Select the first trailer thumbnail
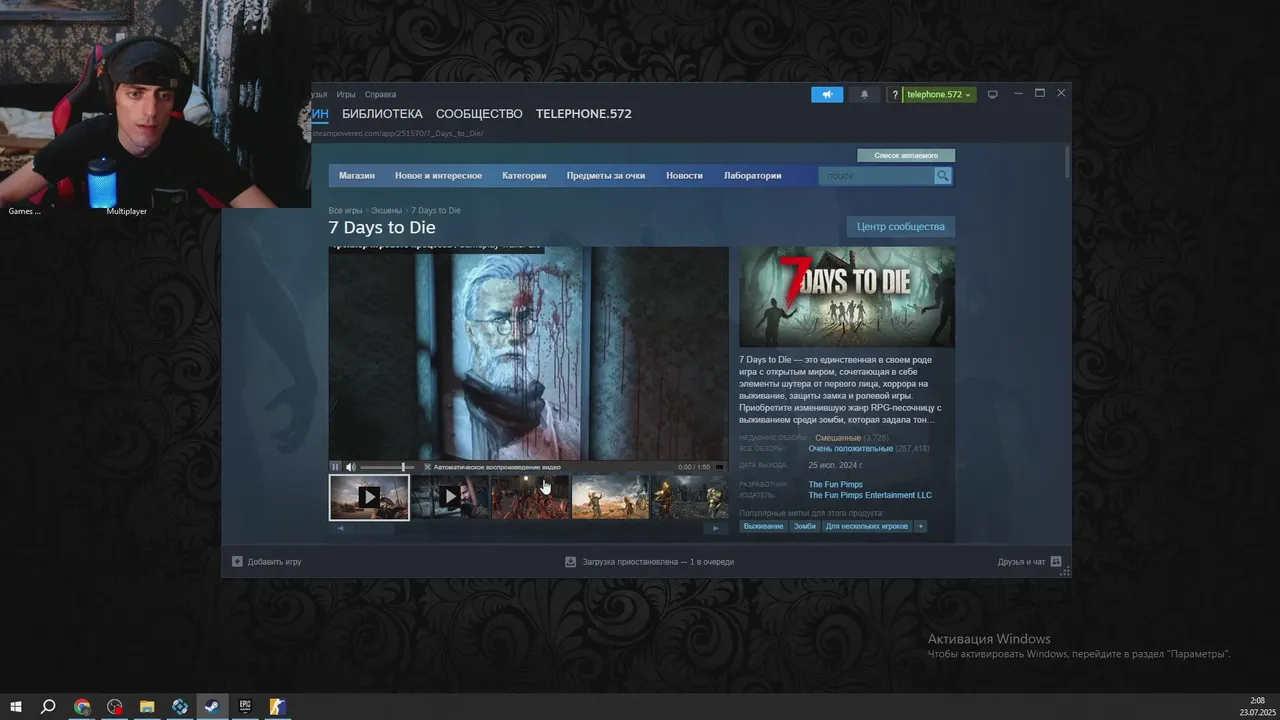1280x720 pixels. (369, 497)
